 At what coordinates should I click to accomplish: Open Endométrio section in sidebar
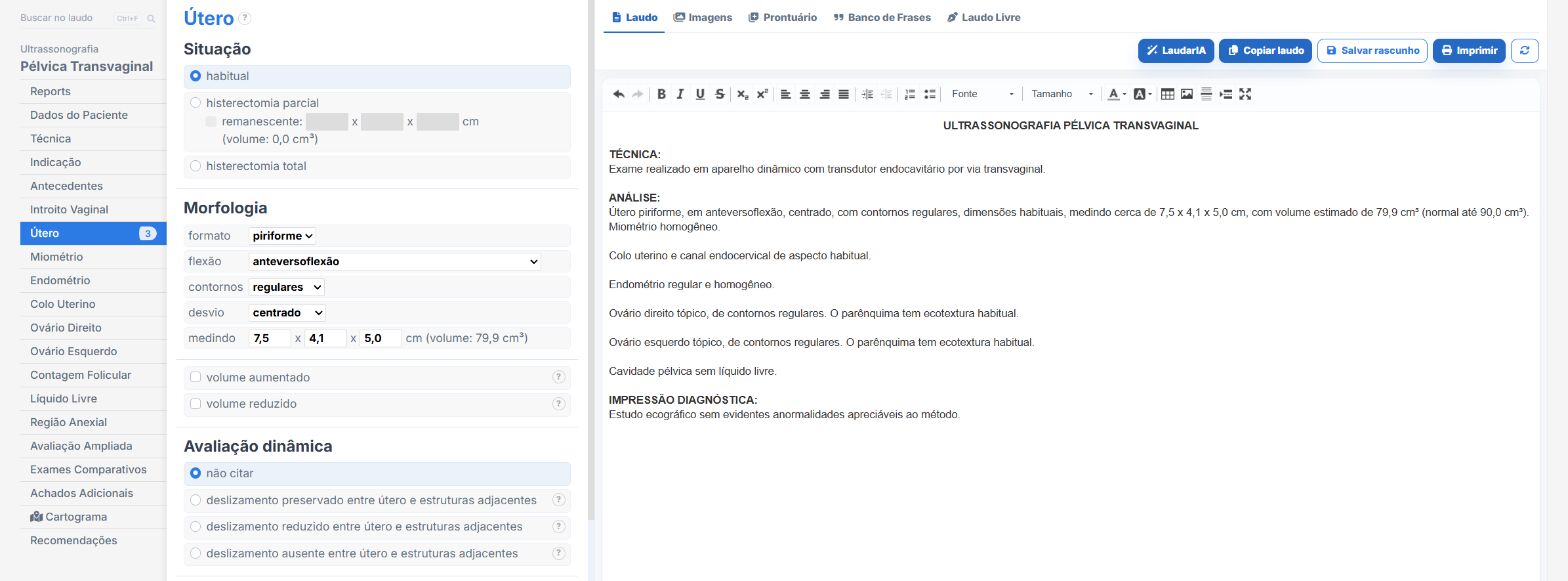(x=93, y=281)
